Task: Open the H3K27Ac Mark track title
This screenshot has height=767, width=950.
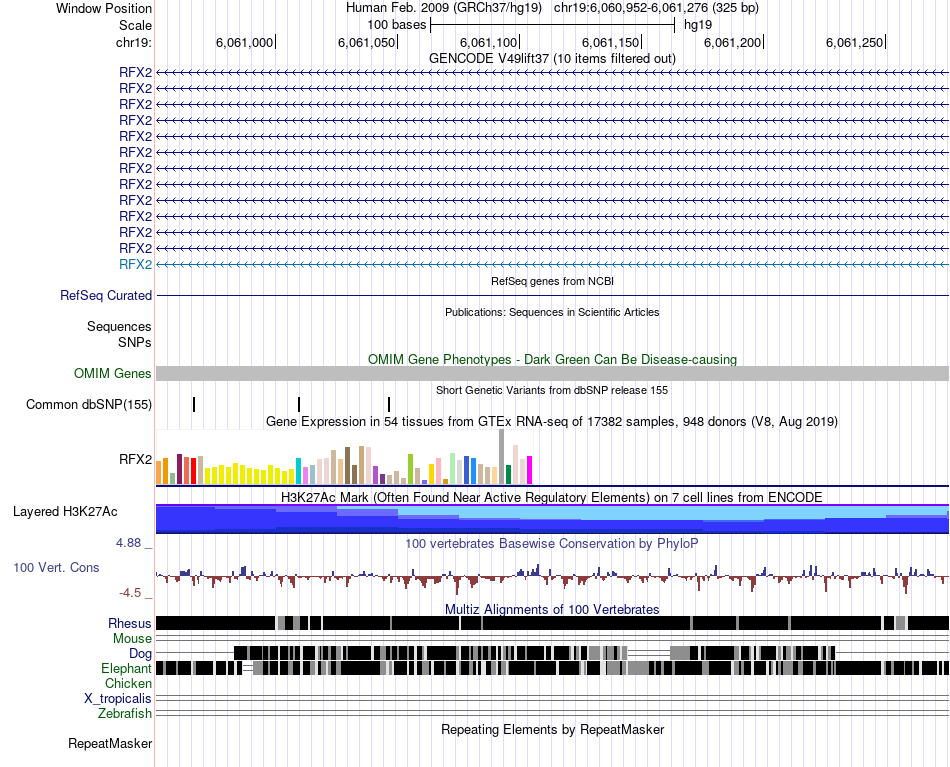Action: pyautogui.click(x=552, y=497)
